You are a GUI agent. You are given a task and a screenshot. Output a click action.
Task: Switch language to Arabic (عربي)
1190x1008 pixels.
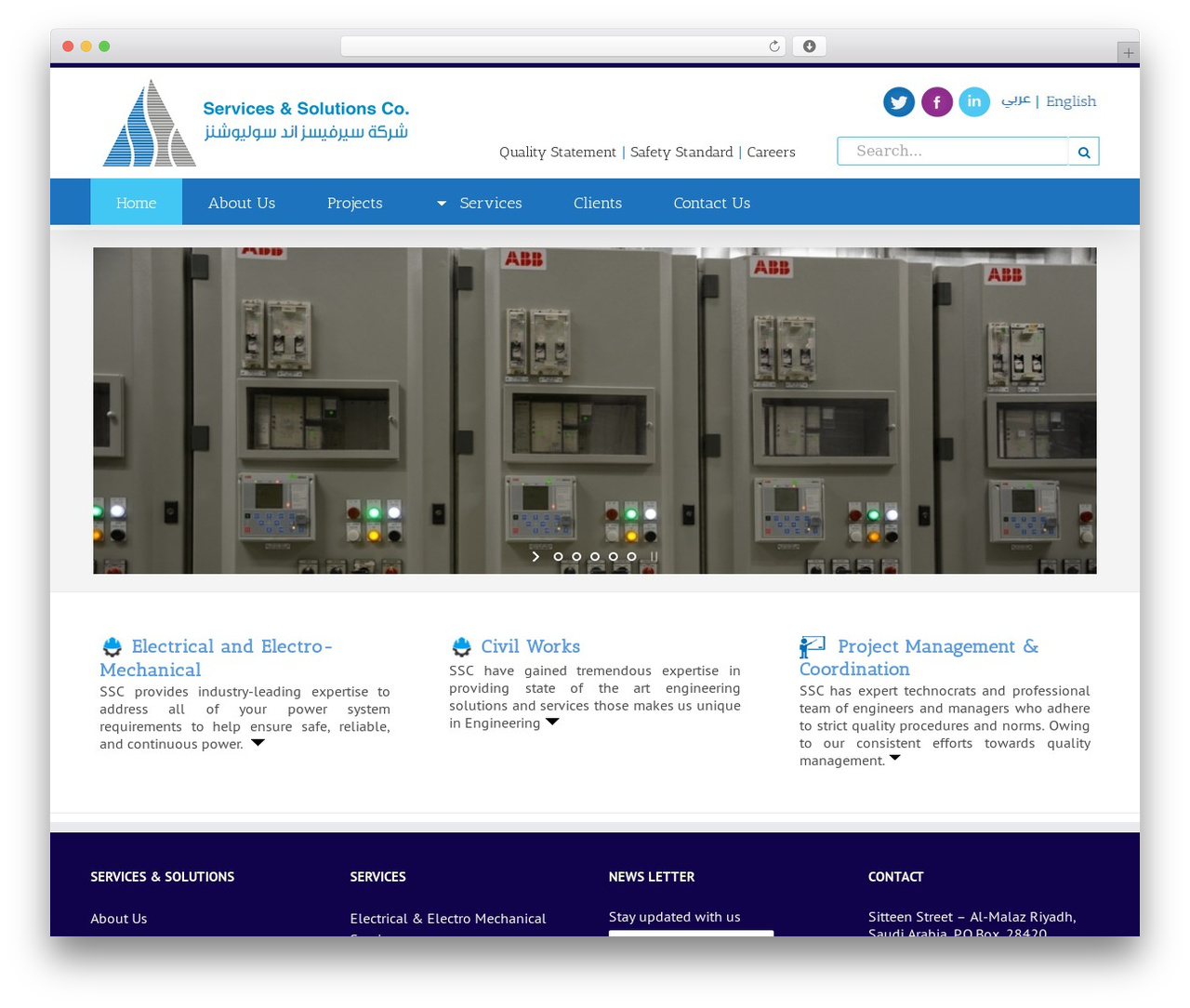click(x=1016, y=100)
